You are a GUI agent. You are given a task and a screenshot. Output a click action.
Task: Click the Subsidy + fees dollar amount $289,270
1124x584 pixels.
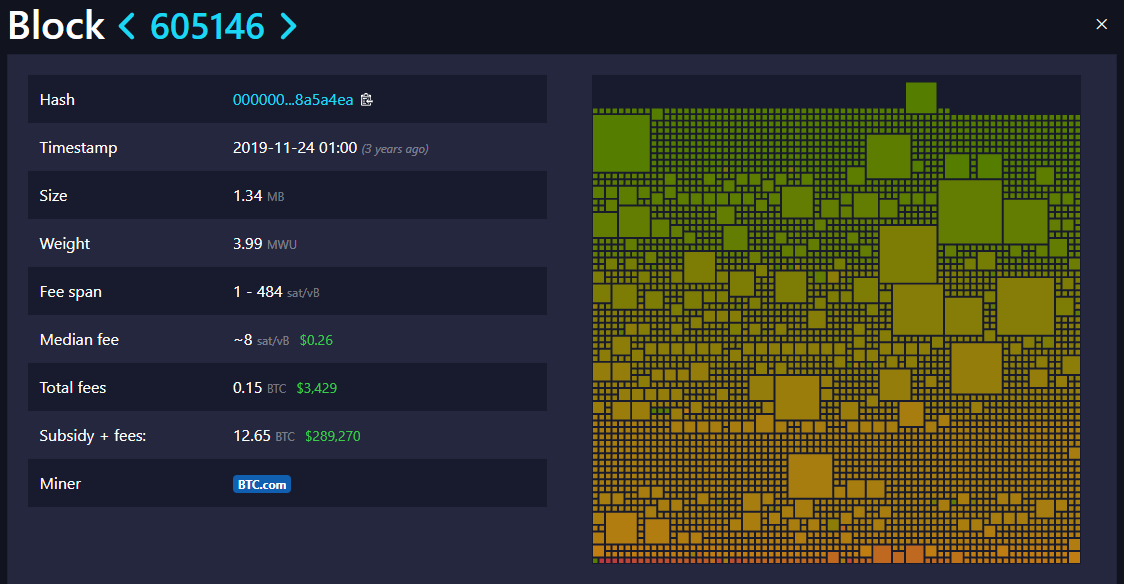(x=332, y=436)
